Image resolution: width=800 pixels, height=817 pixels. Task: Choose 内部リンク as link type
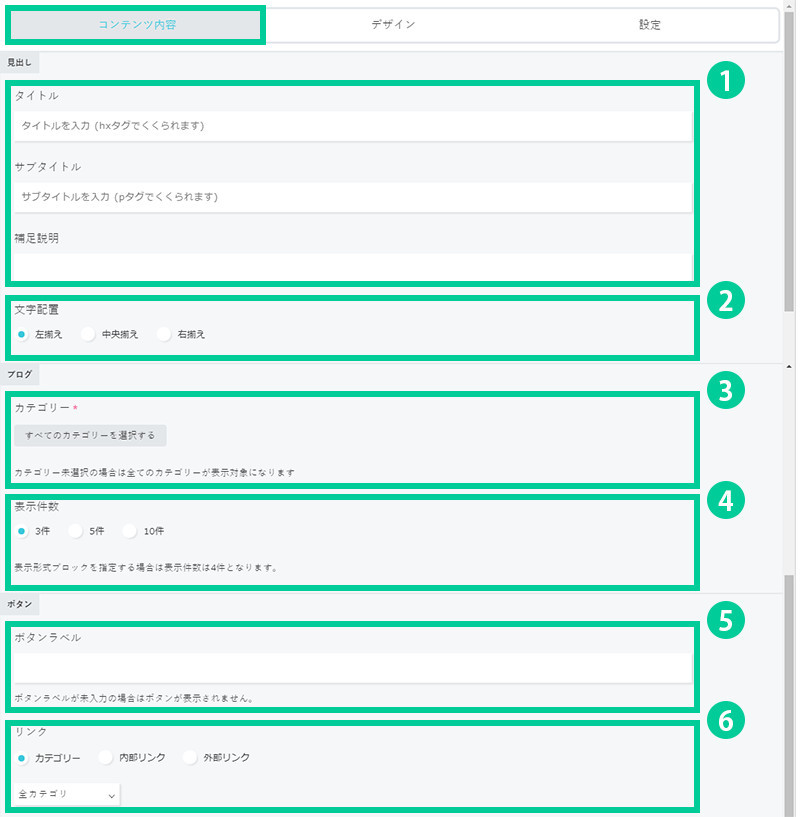pyautogui.click(x=107, y=758)
